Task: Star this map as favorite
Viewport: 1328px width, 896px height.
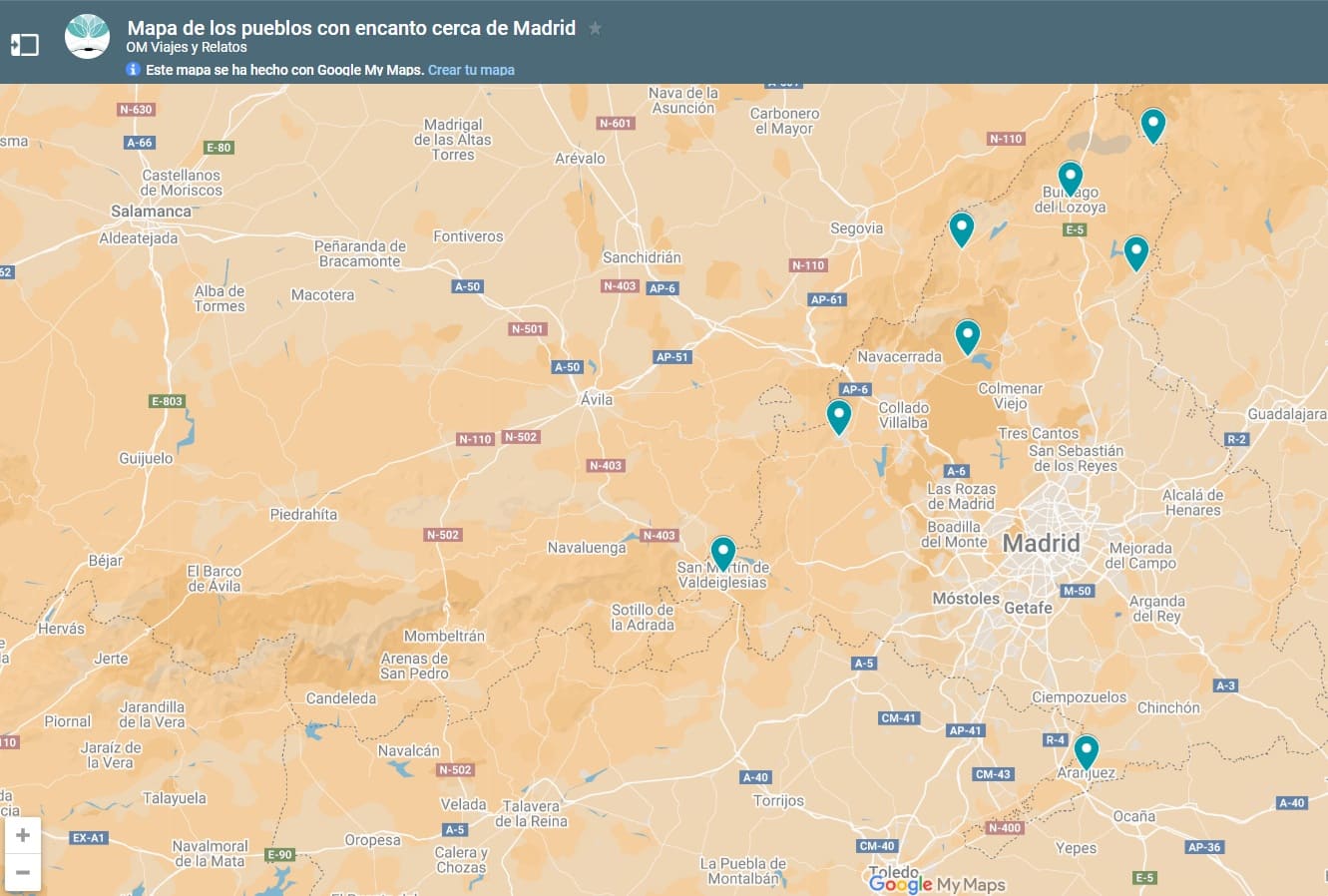Action: click(x=596, y=28)
